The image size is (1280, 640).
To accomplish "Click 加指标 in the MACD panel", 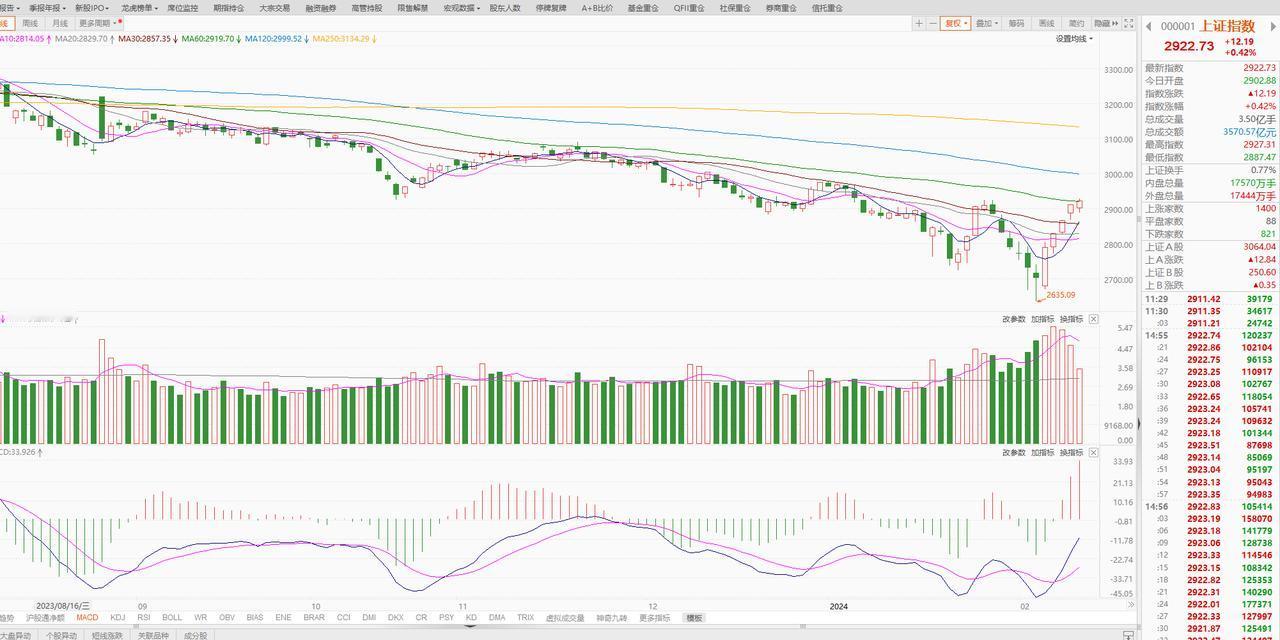I will pyautogui.click(x=1043, y=453).
